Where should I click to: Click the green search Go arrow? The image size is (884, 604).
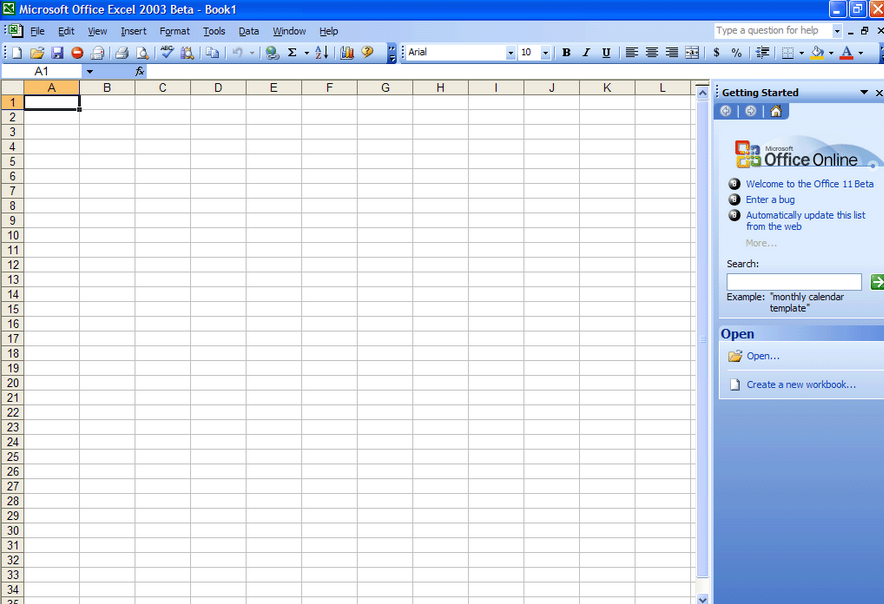pyautogui.click(x=877, y=281)
